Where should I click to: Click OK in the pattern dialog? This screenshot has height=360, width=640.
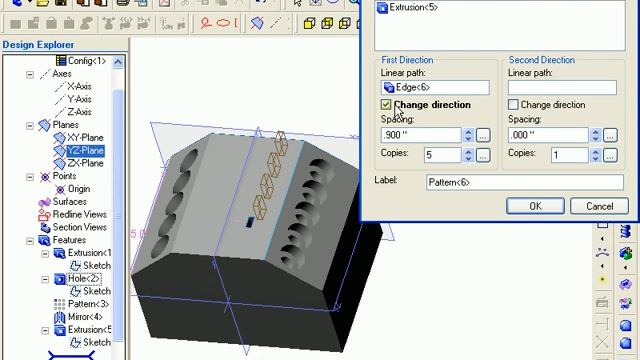coord(536,206)
